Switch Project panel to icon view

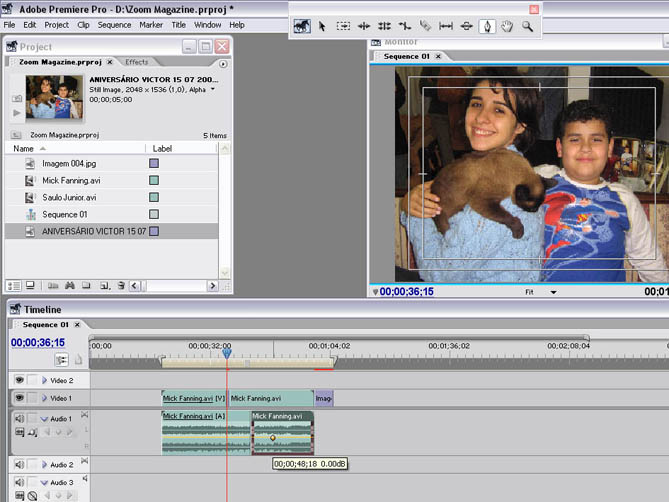coord(28,286)
